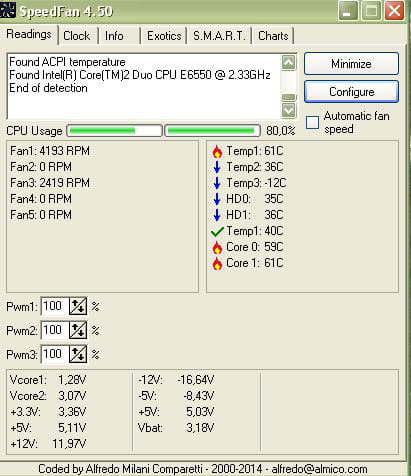Image resolution: width=411 pixels, height=476 pixels.
Task: Click the down arrow icon beside Temp3: -12C
Action: point(217,183)
